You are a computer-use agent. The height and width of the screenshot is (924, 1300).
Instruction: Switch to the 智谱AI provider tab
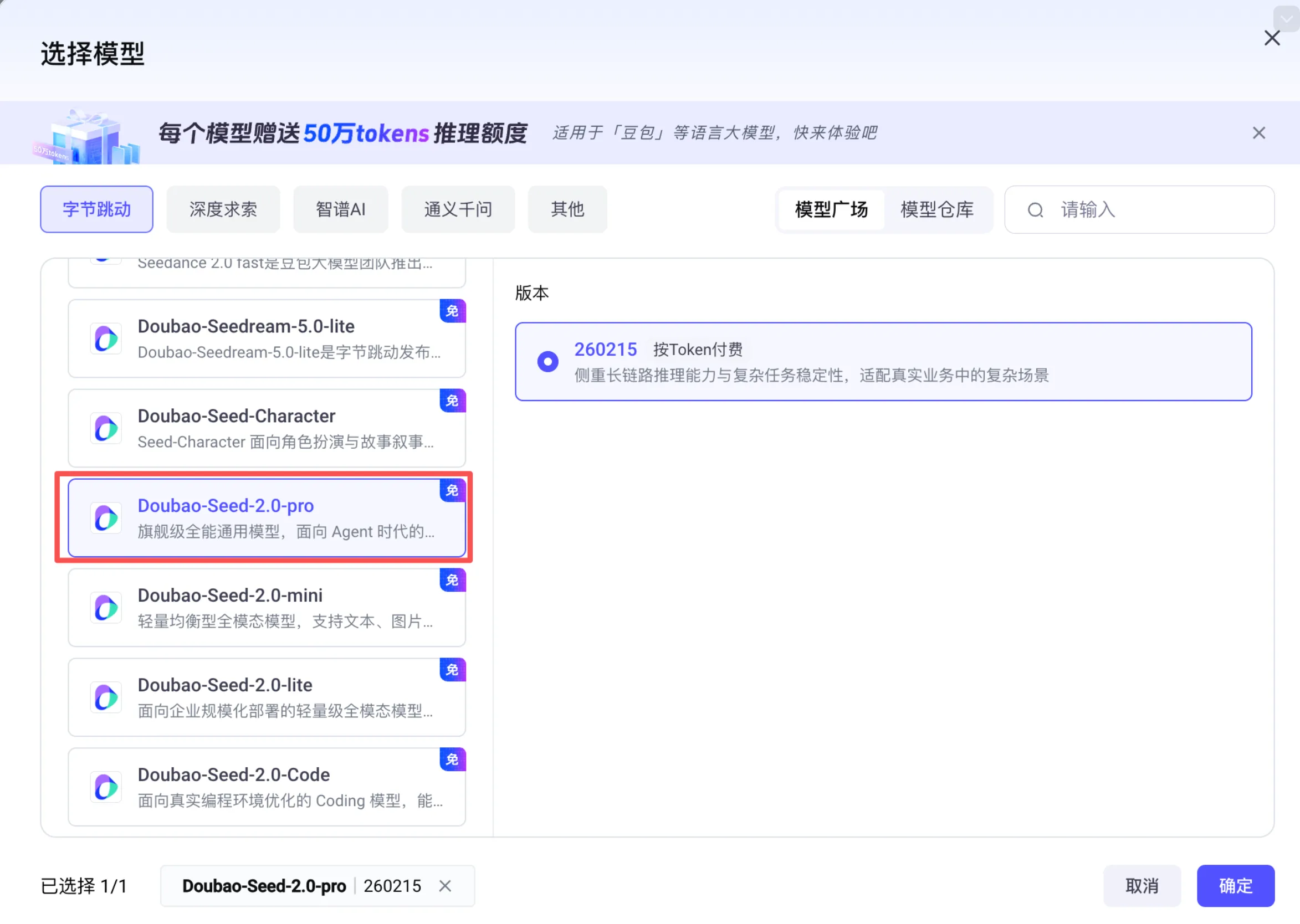pyautogui.click(x=340, y=209)
